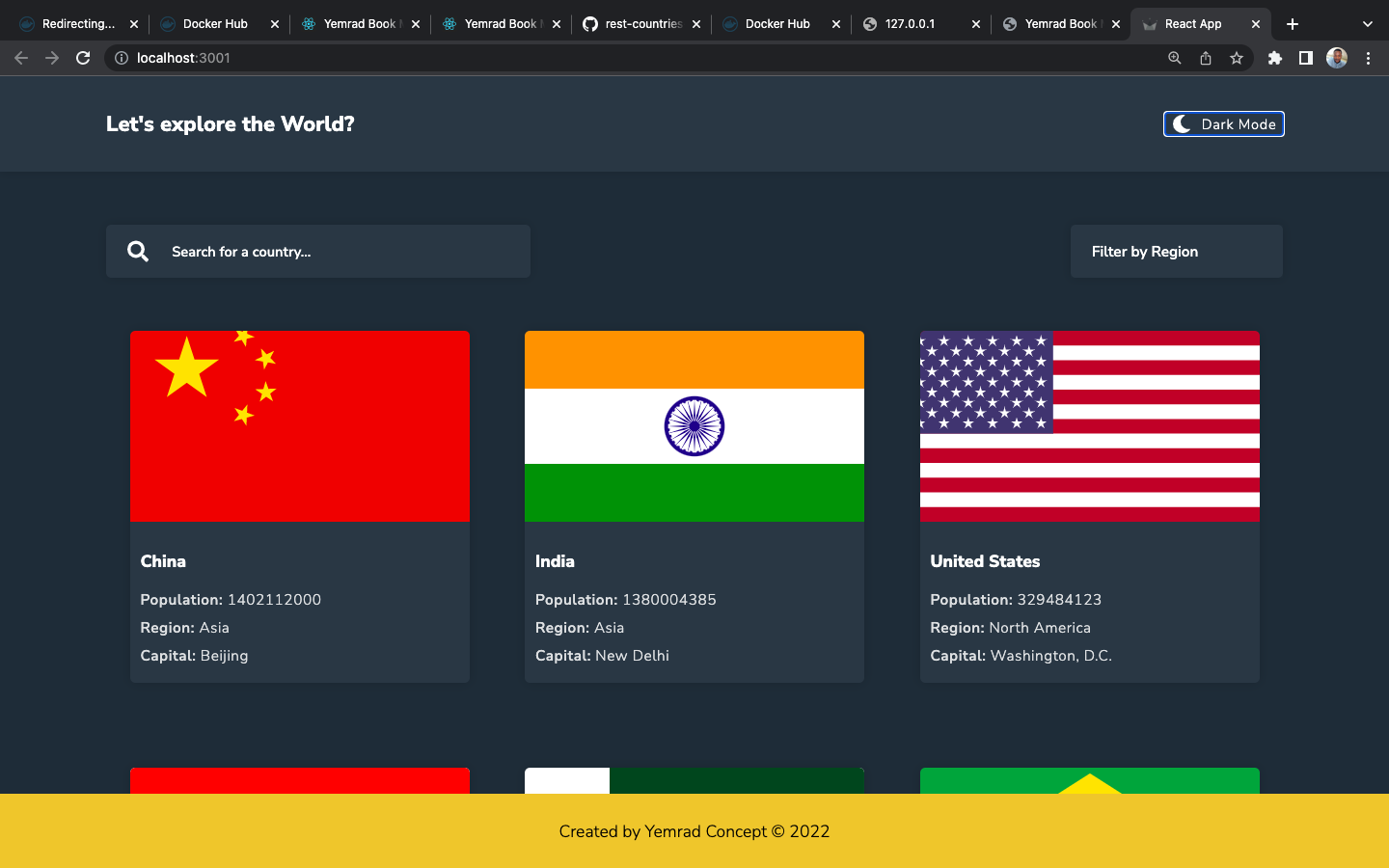Viewport: 1389px width, 868px height.
Task: Click the browser forward arrow
Action: 51,58
